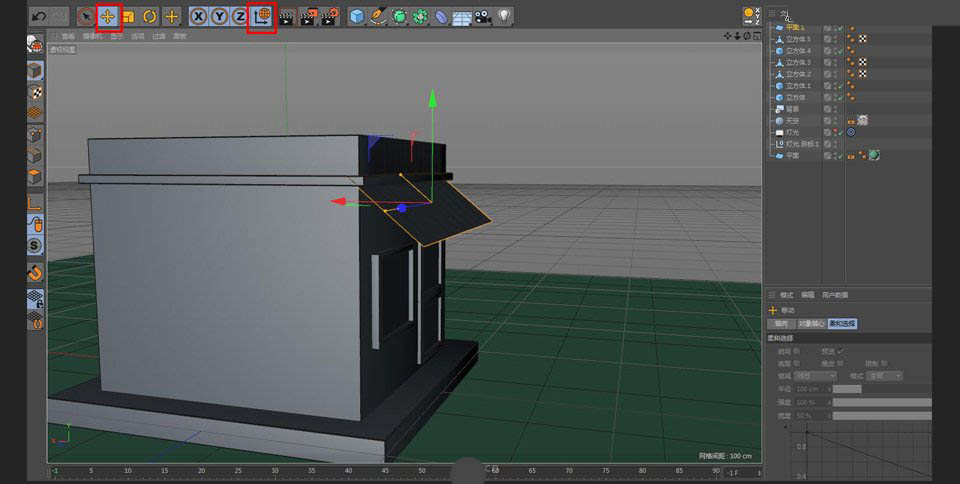Enable the 预览 checkbox in soft selection
This screenshot has height=484, width=960.
pyautogui.click(x=840, y=351)
